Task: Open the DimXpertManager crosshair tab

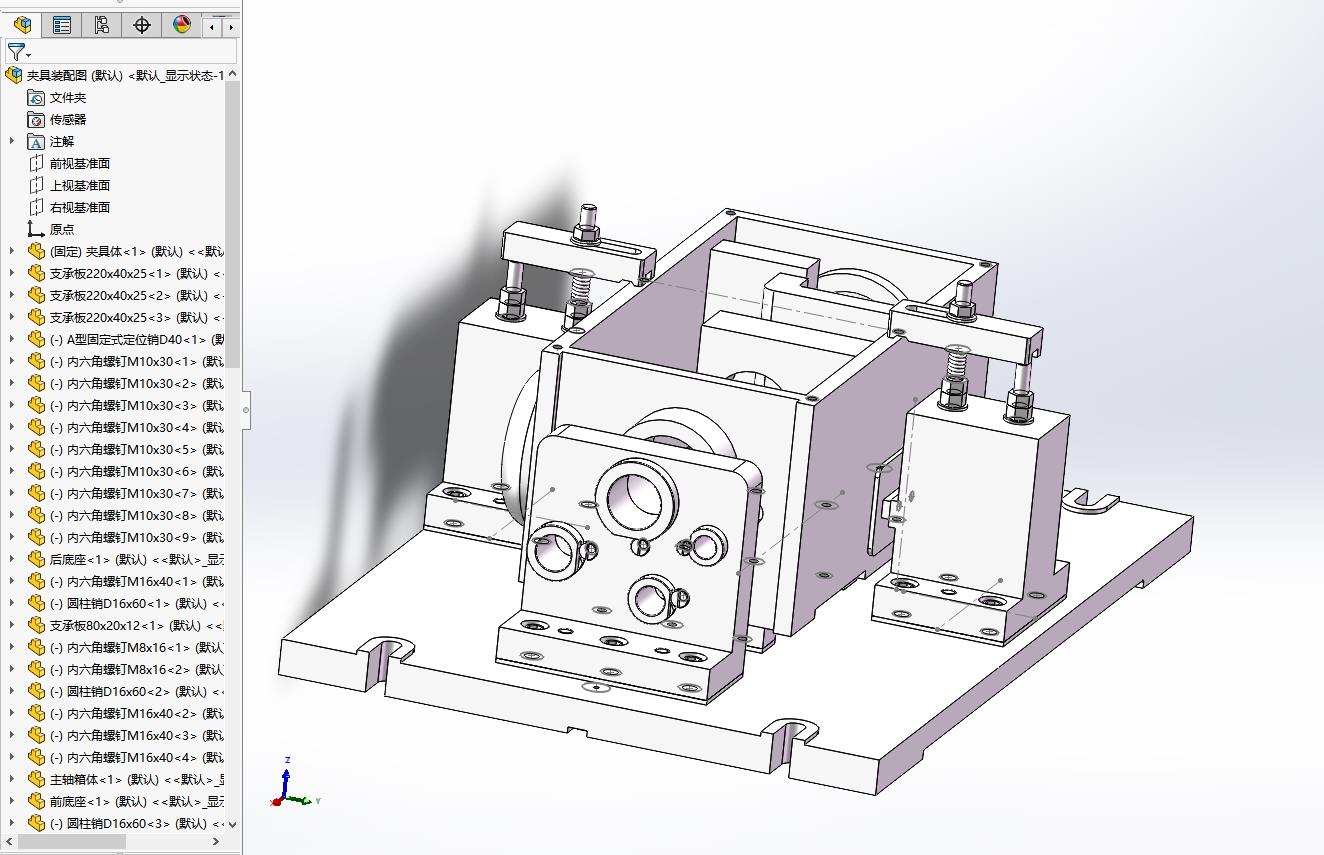Action: [x=141, y=25]
